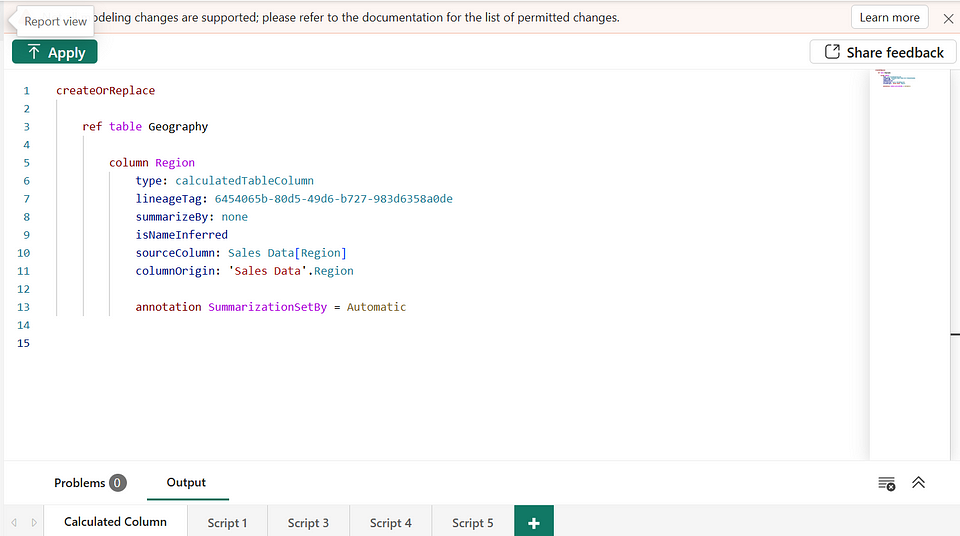Image resolution: width=960 pixels, height=536 pixels.
Task: Open the Script 4 tab
Action: (391, 523)
